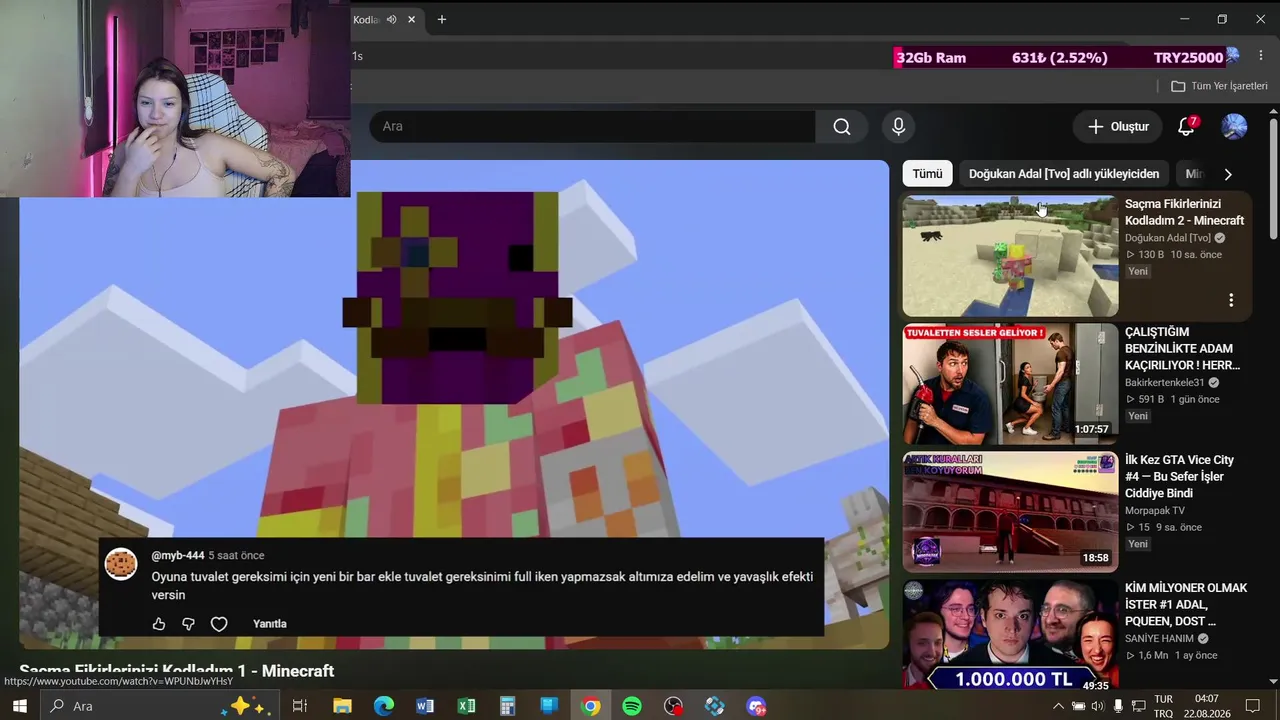Open Microsoft Edge from the taskbar
The width and height of the screenshot is (1280, 720).
point(384,706)
